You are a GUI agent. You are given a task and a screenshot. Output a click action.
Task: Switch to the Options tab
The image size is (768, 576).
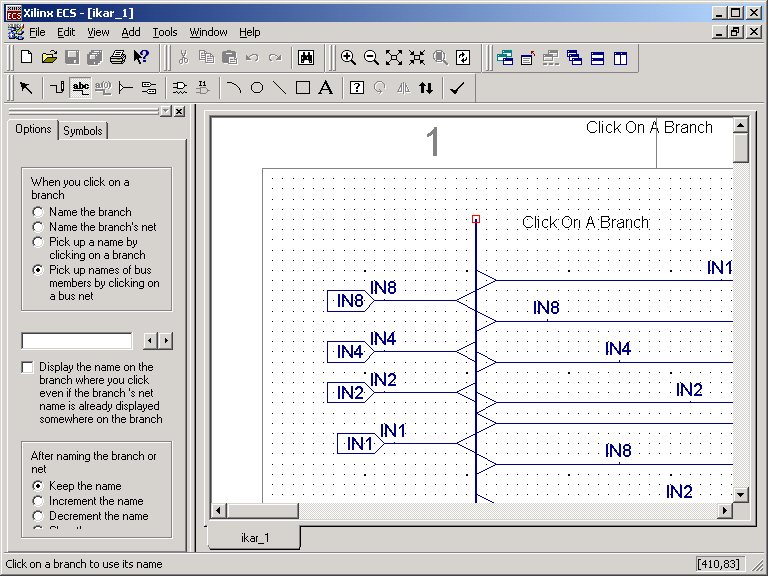33,129
